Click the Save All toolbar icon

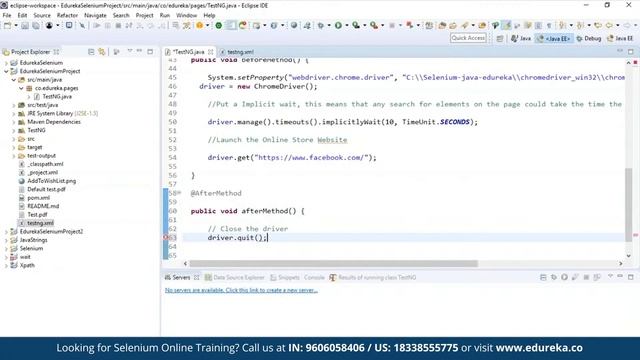click(x=36, y=25)
